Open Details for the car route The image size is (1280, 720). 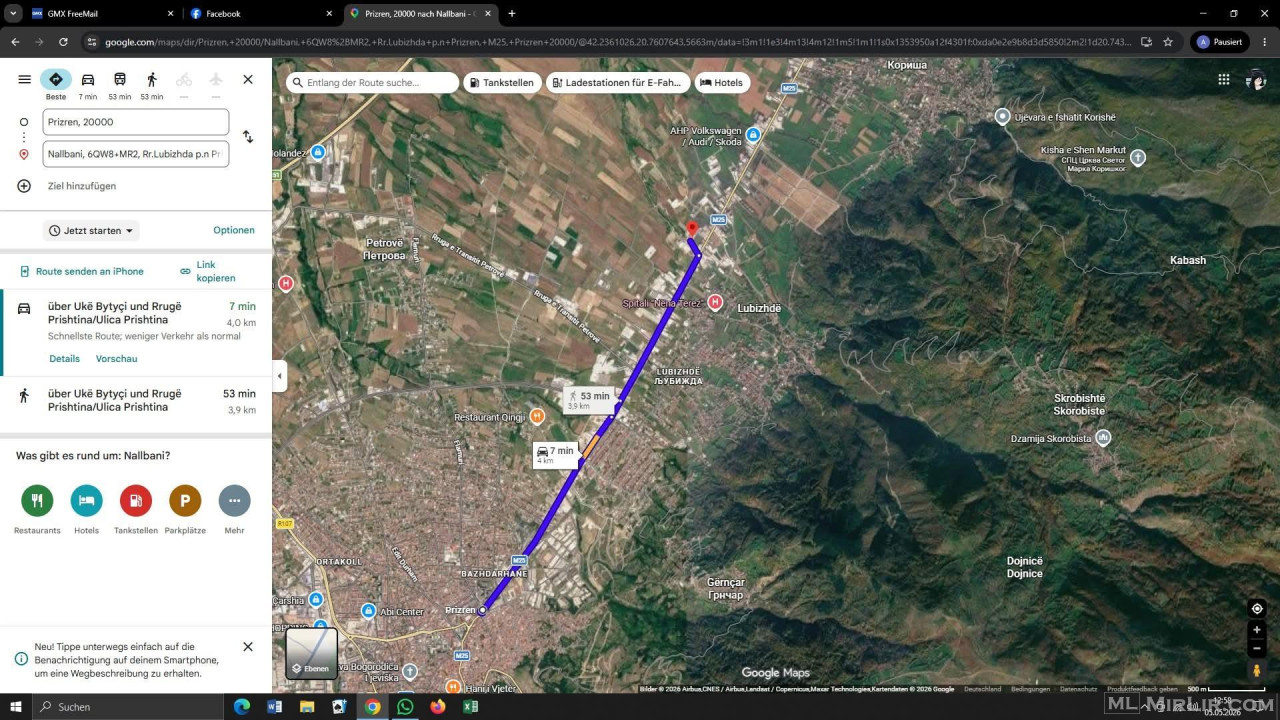[x=64, y=358]
